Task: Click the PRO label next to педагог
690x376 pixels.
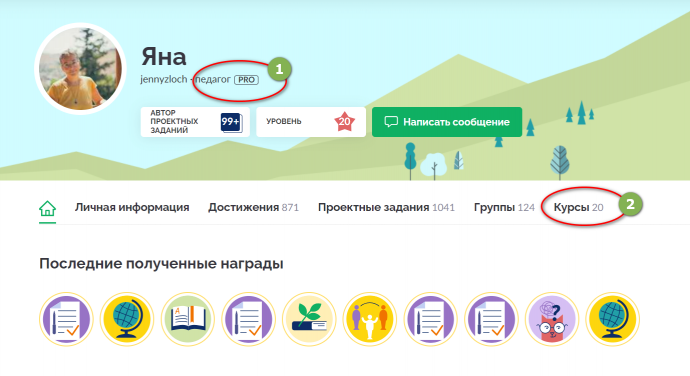Action: [246, 80]
